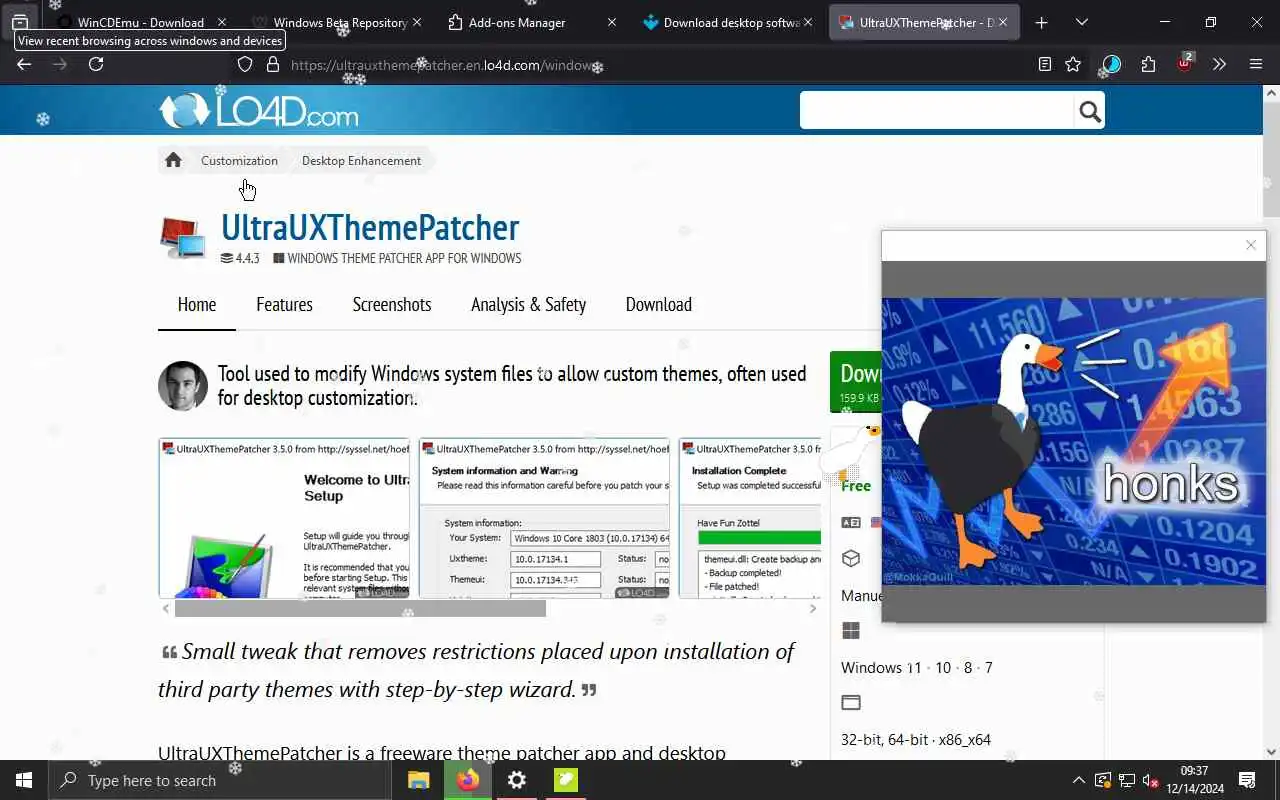Screen dimensions: 1280x800
Task: Click page scrollbar down arrow
Action: 1271,752
